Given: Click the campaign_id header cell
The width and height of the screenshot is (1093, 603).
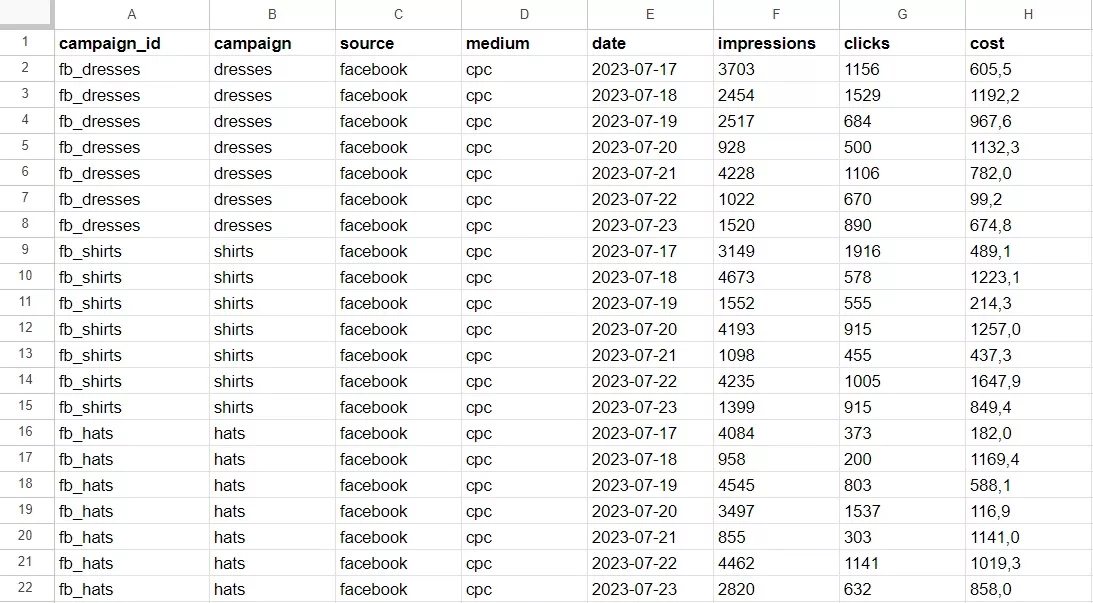Looking at the screenshot, I should pos(132,43).
